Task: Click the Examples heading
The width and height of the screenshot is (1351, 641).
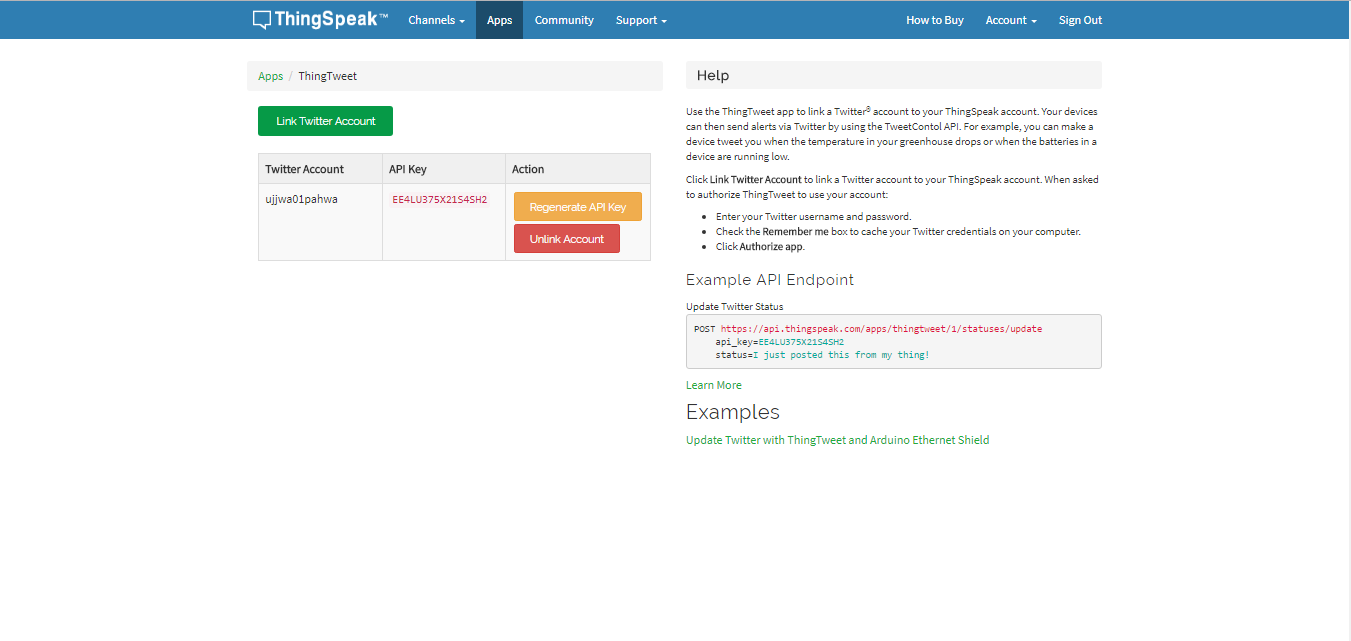Action: pos(733,412)
